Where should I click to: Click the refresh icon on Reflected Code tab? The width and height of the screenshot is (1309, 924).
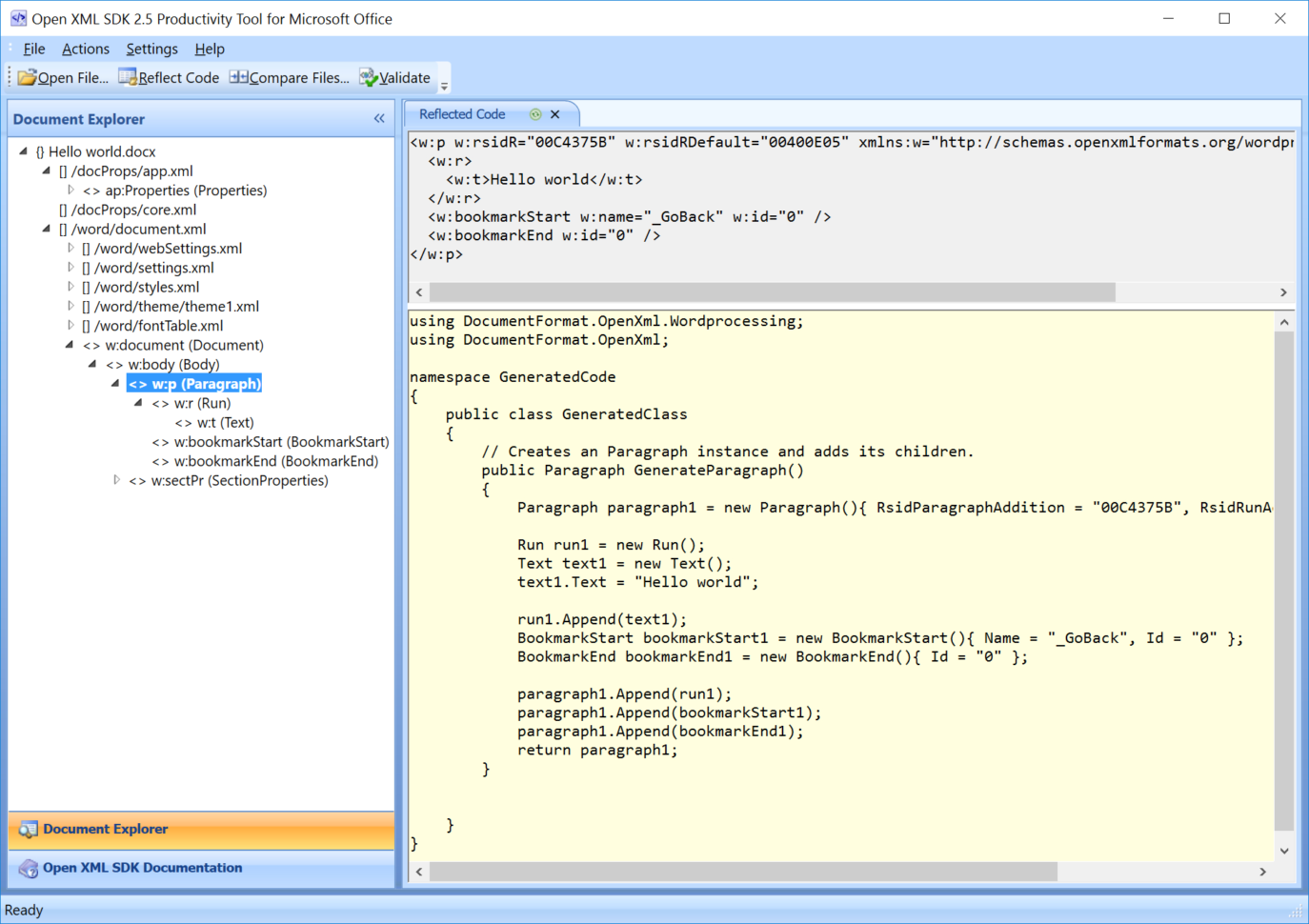[535, 113]
